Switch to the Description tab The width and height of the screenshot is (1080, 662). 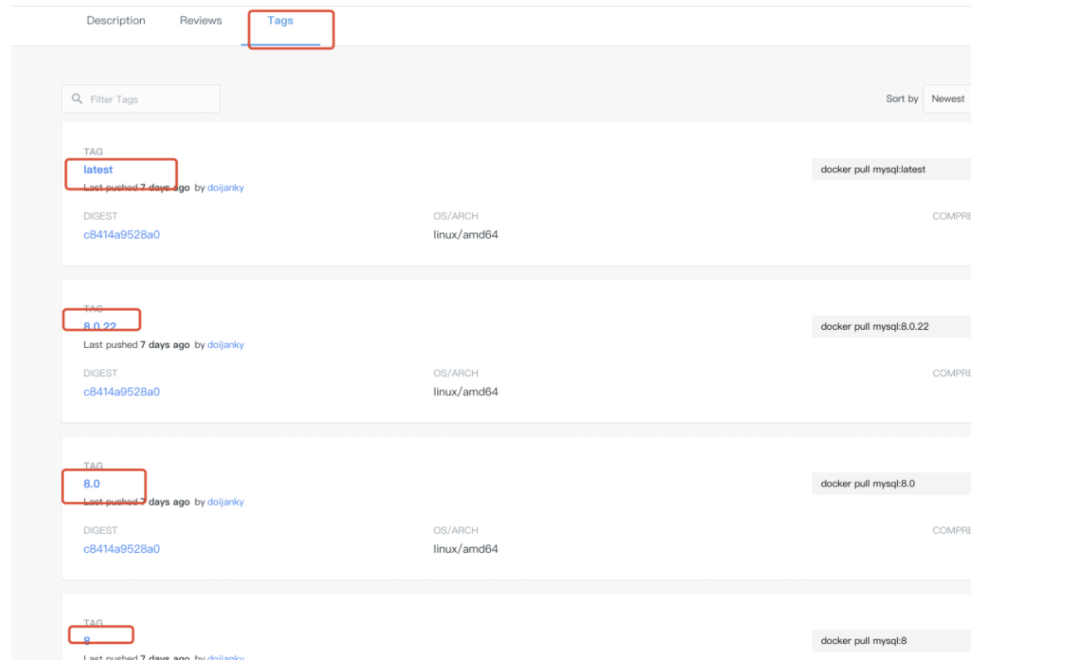[116, 21]
